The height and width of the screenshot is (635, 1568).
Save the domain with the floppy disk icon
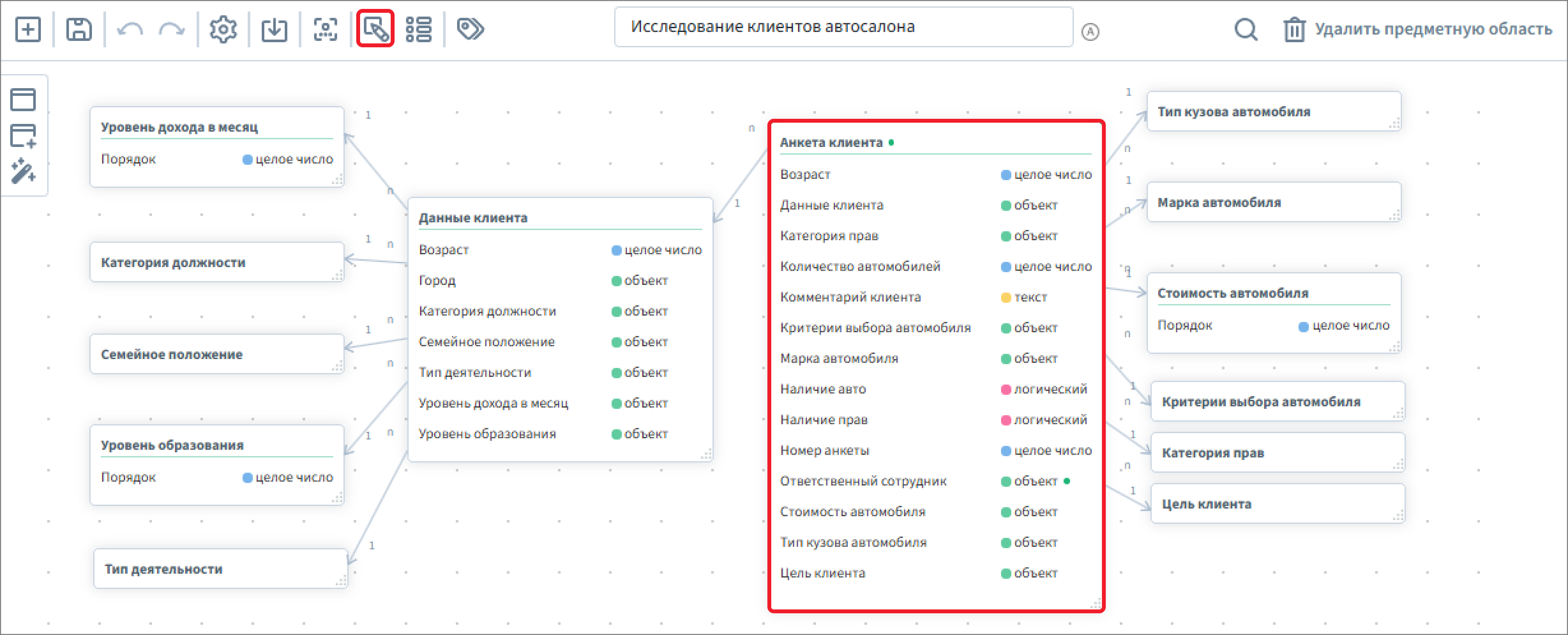(79, 29)
